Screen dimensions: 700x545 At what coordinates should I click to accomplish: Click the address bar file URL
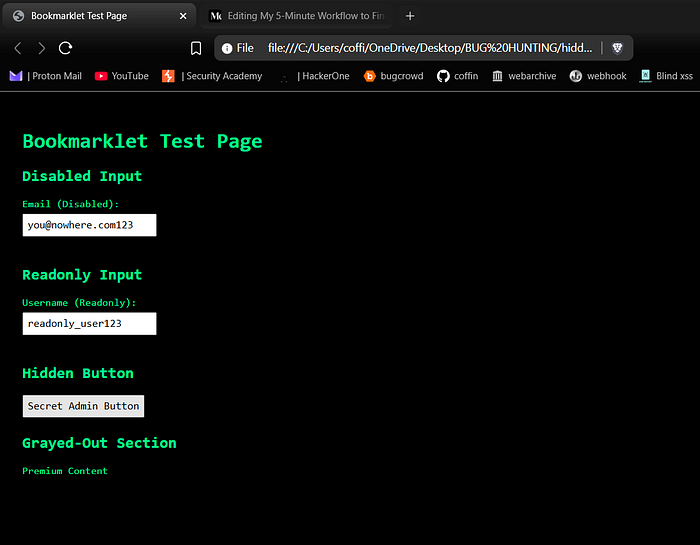tap(430, 48)
